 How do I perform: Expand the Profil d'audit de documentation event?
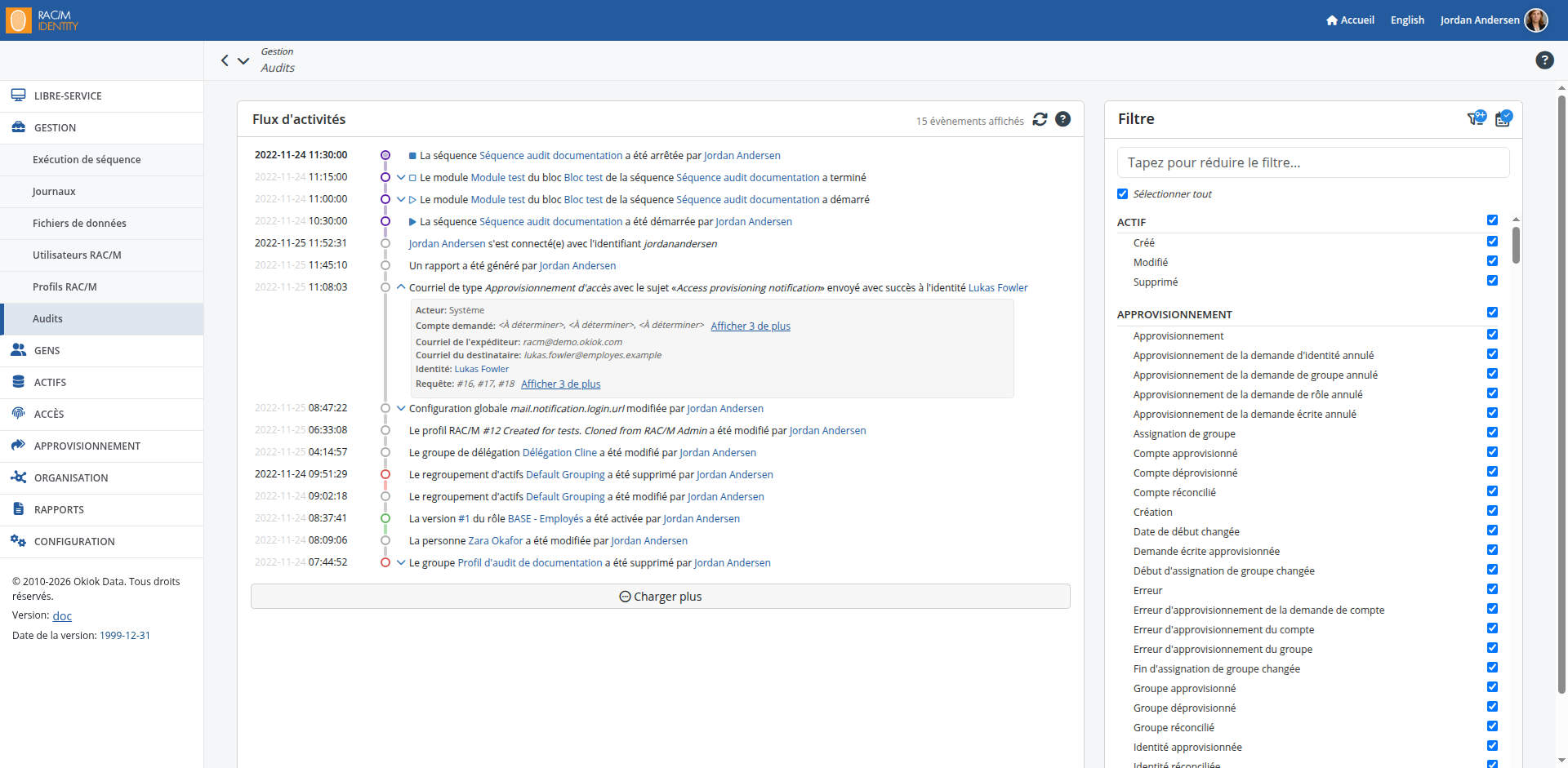pos(401,562)
